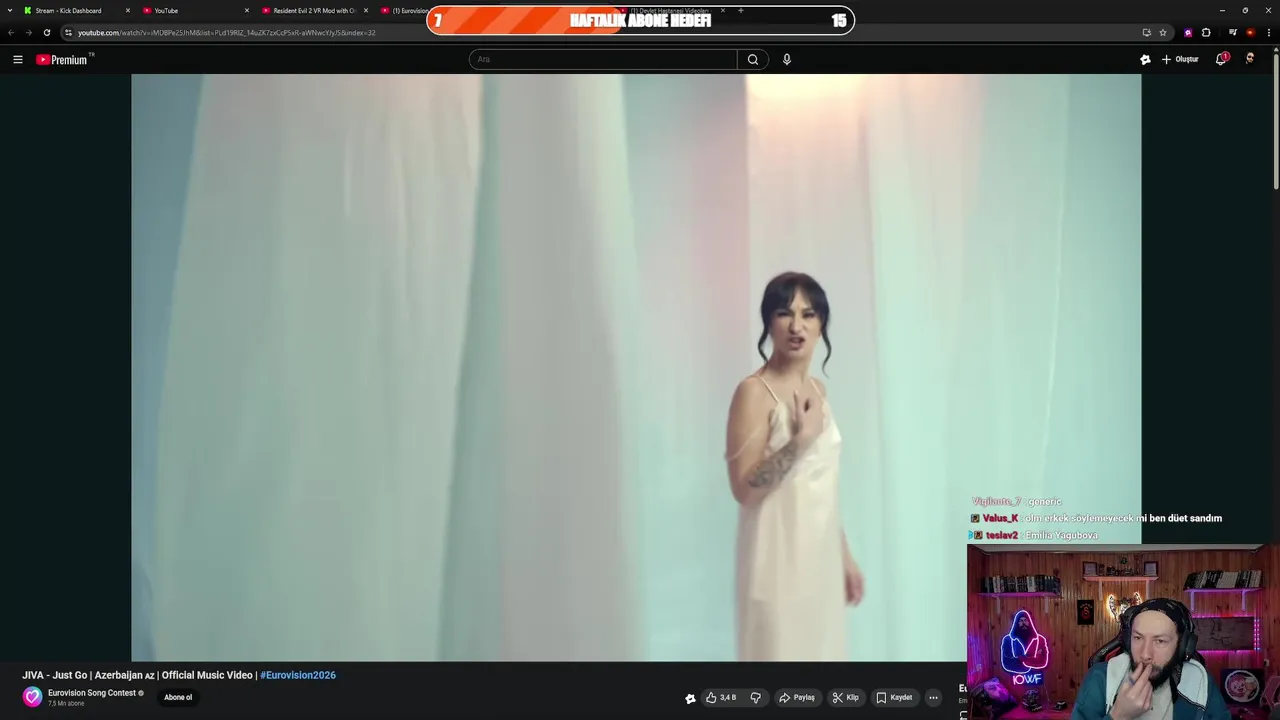
Task: Click the search magnifier button
Action: [753, 60]
